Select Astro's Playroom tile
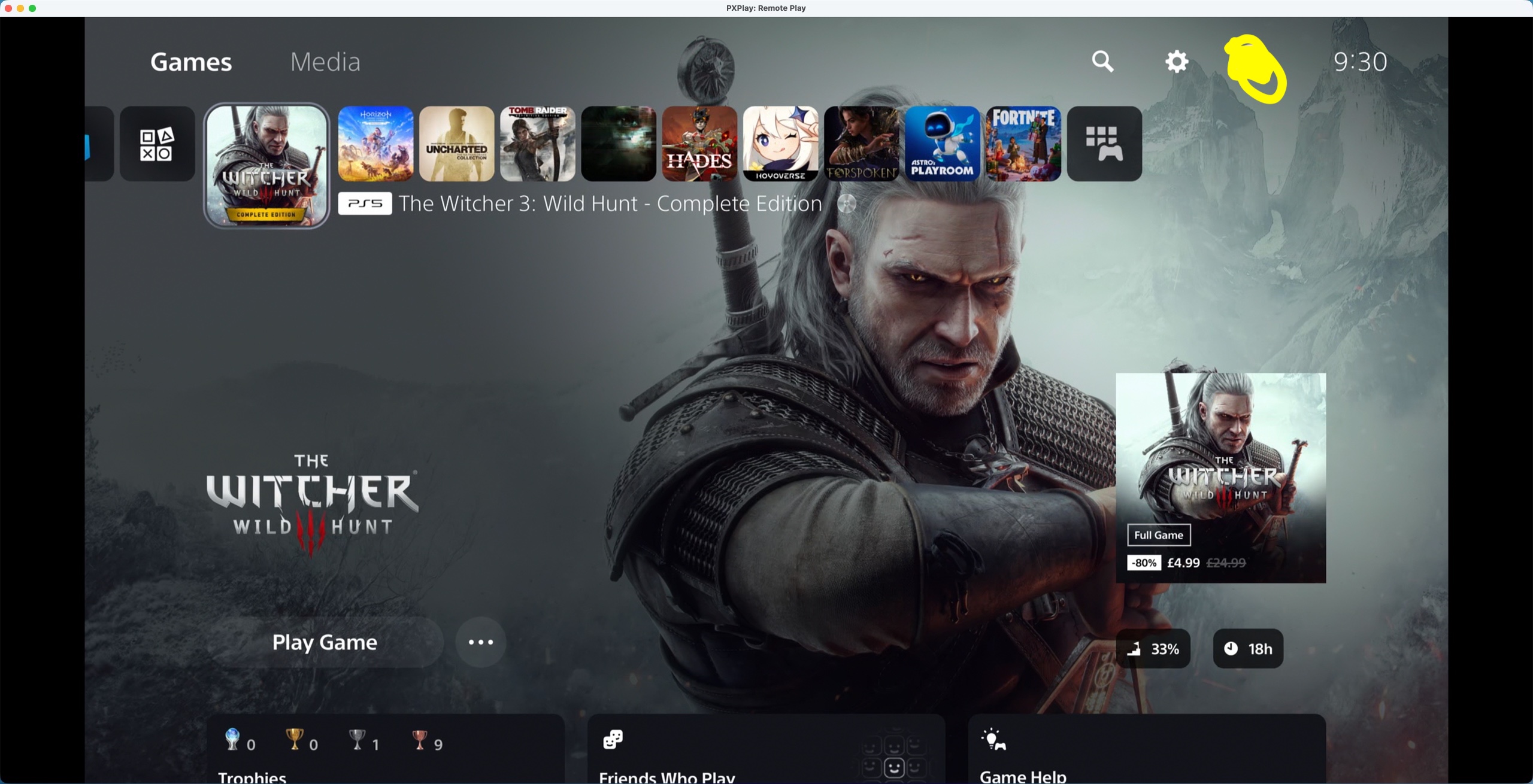The width and height of the screenshot is (1533, 784). coord(942,144)
